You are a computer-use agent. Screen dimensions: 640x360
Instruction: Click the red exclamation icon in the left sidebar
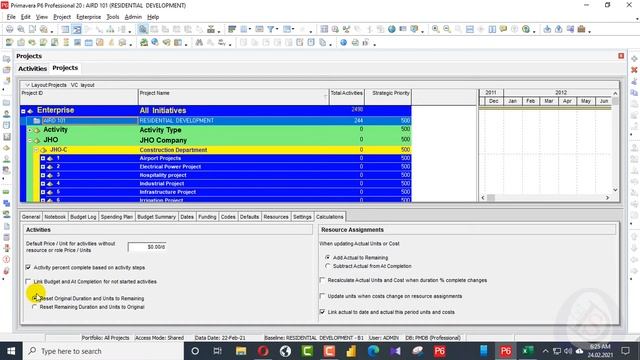point(6,260)
